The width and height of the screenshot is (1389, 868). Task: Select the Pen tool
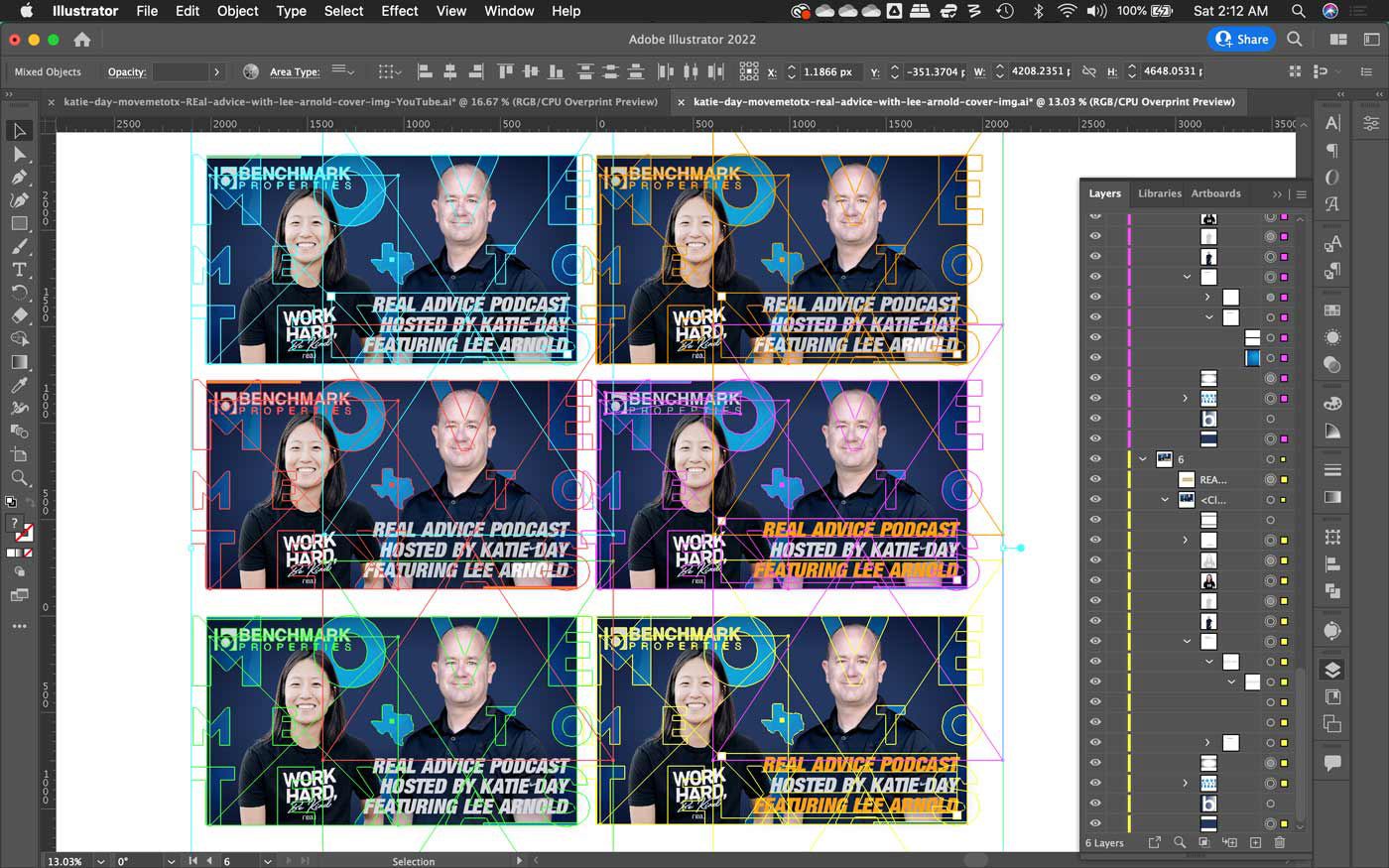tap(19, 178)
